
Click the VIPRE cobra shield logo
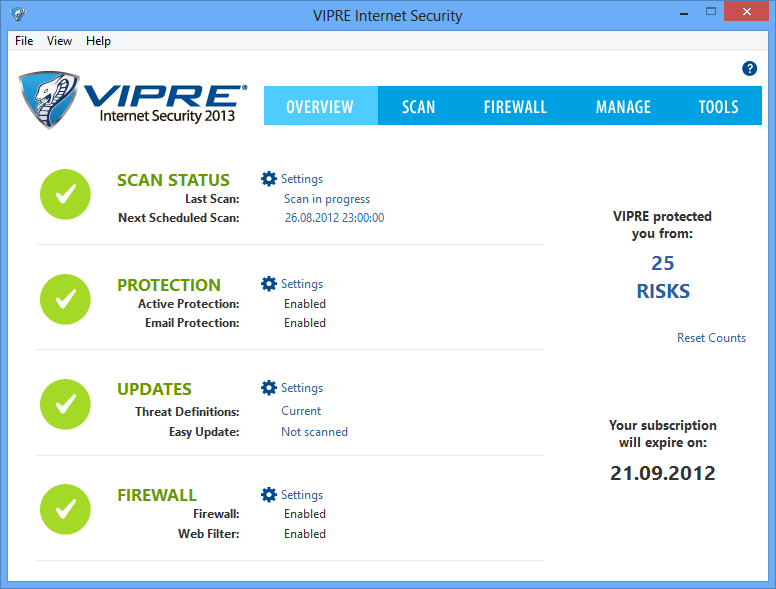pyautogui.click(x=48, y=99)
